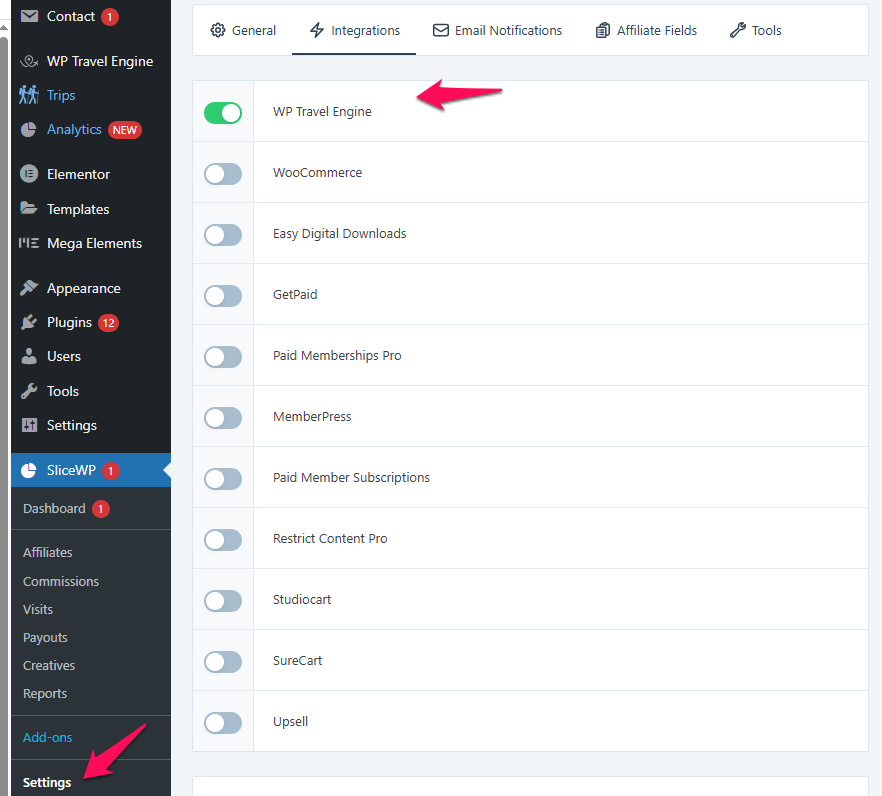Open Analytics via its pie chart icon
The image size is (882, 796).
coord(29,129)
